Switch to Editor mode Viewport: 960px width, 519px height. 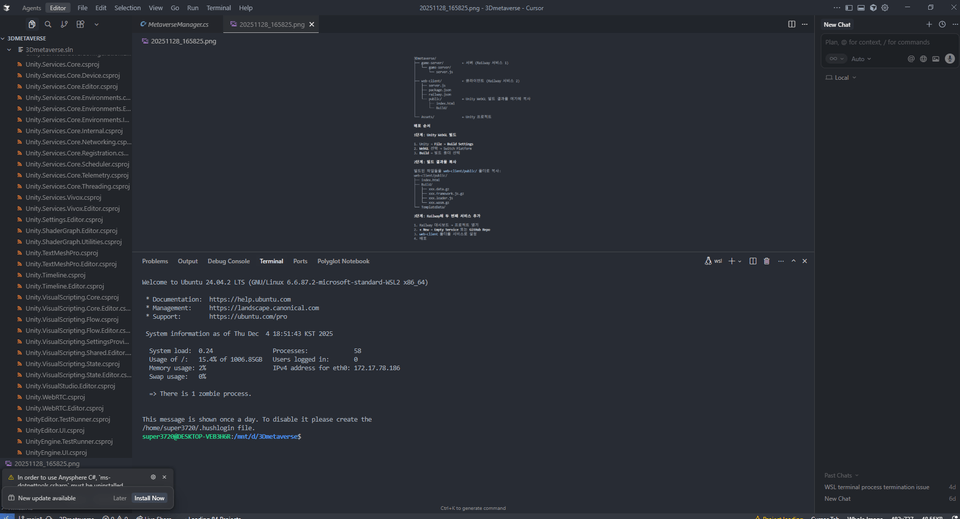(58, 8)
